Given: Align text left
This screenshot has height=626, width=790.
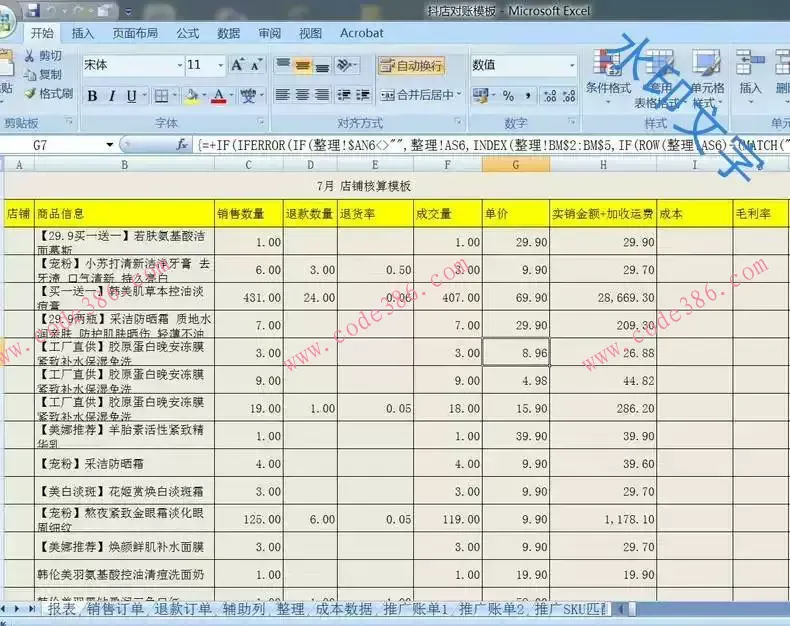Looking at the screenshot, I should 283,95.
